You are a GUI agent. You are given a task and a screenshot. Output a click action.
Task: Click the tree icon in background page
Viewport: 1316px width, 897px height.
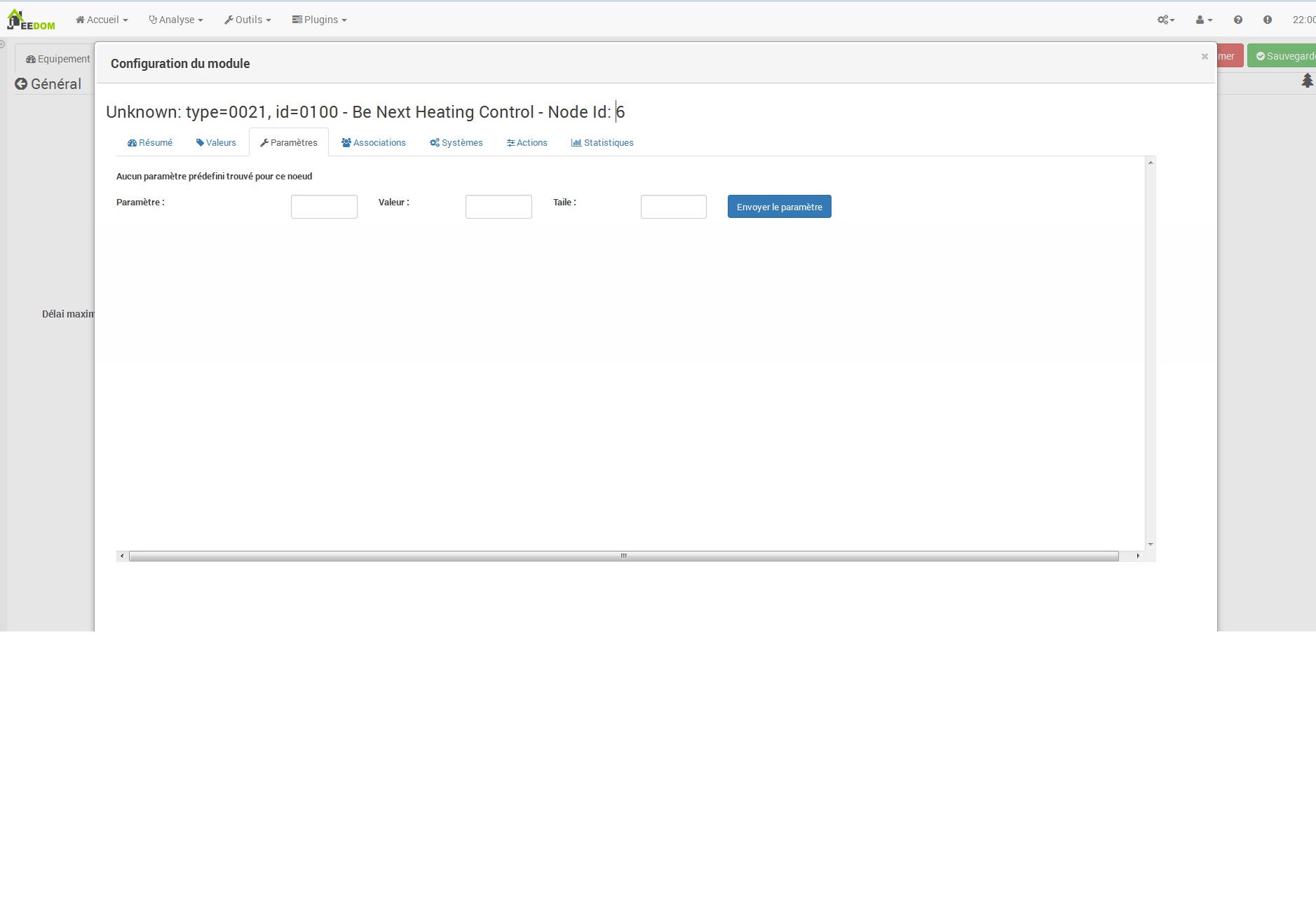1308,81
